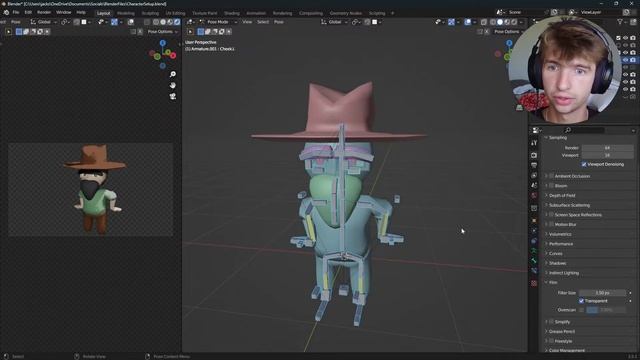Switch to the Shading workspace tab
The image size is (640, 360).
pos(232,13)
